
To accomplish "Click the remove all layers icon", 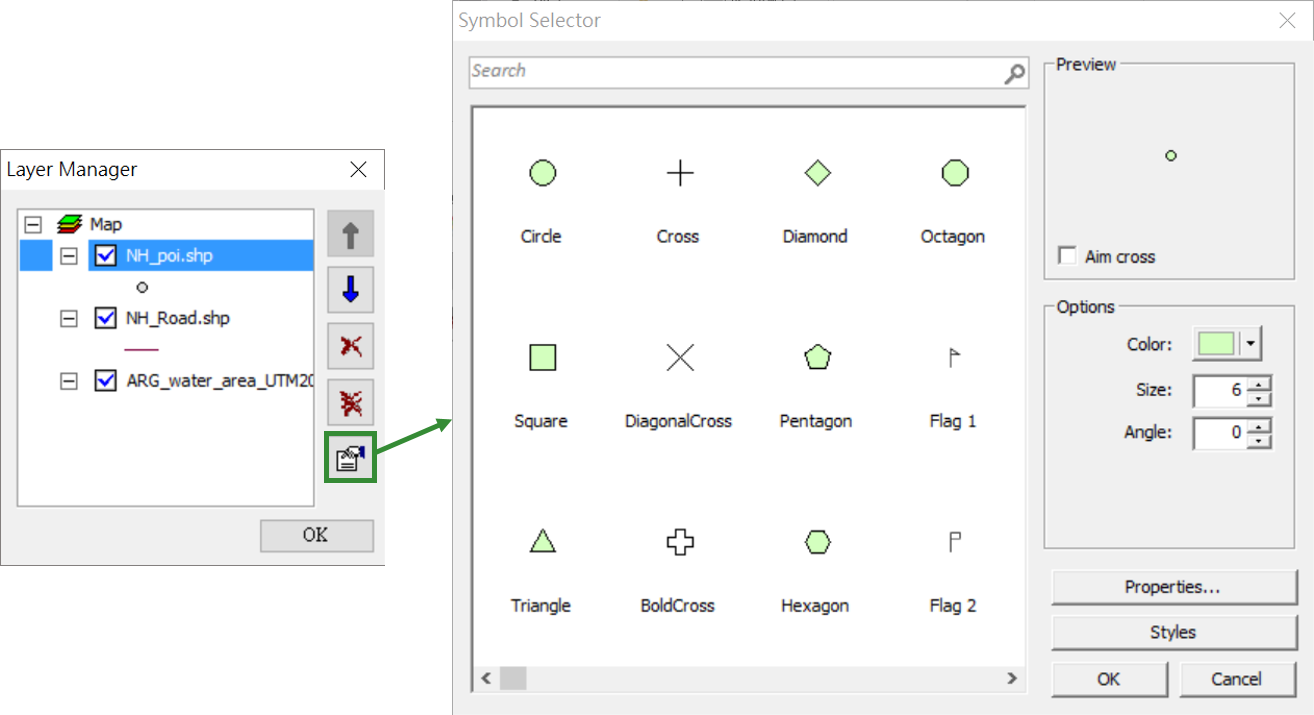I will (x=350, y=403).
